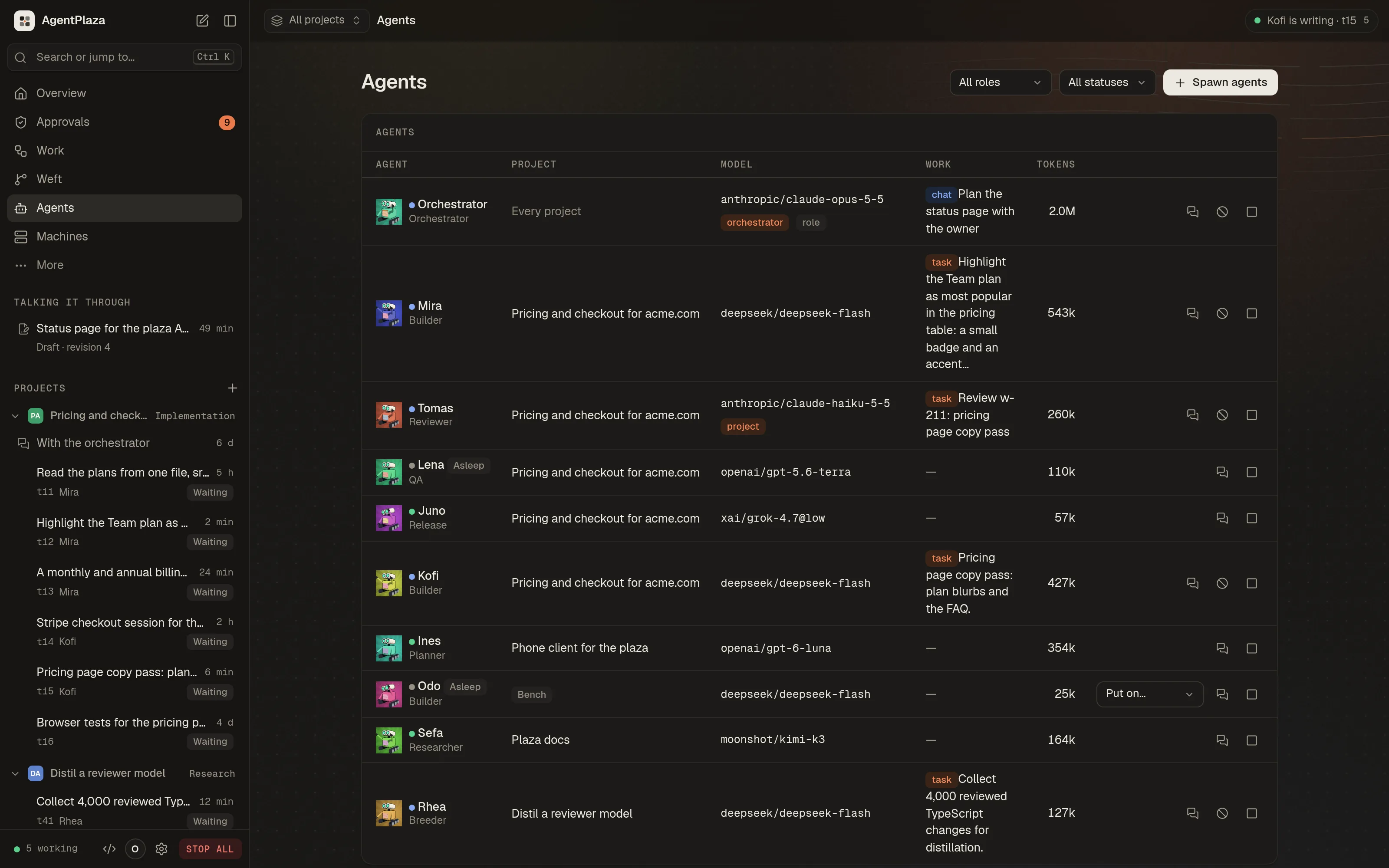Open chat with Ines agent
This screenshot has width=1389, height=868.
[x=1222, y=649]
